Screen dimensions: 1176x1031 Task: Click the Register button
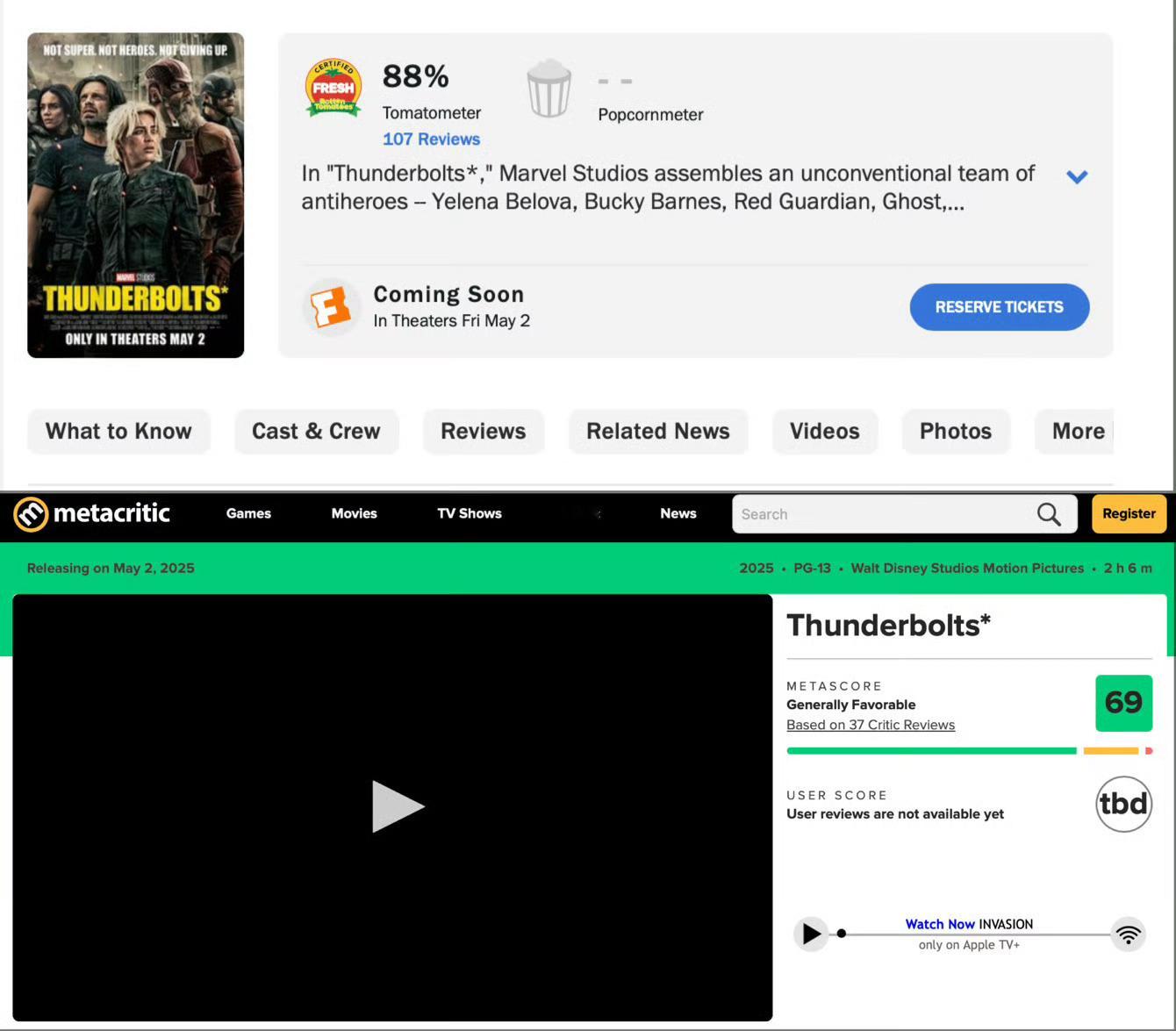[1129, 514]
